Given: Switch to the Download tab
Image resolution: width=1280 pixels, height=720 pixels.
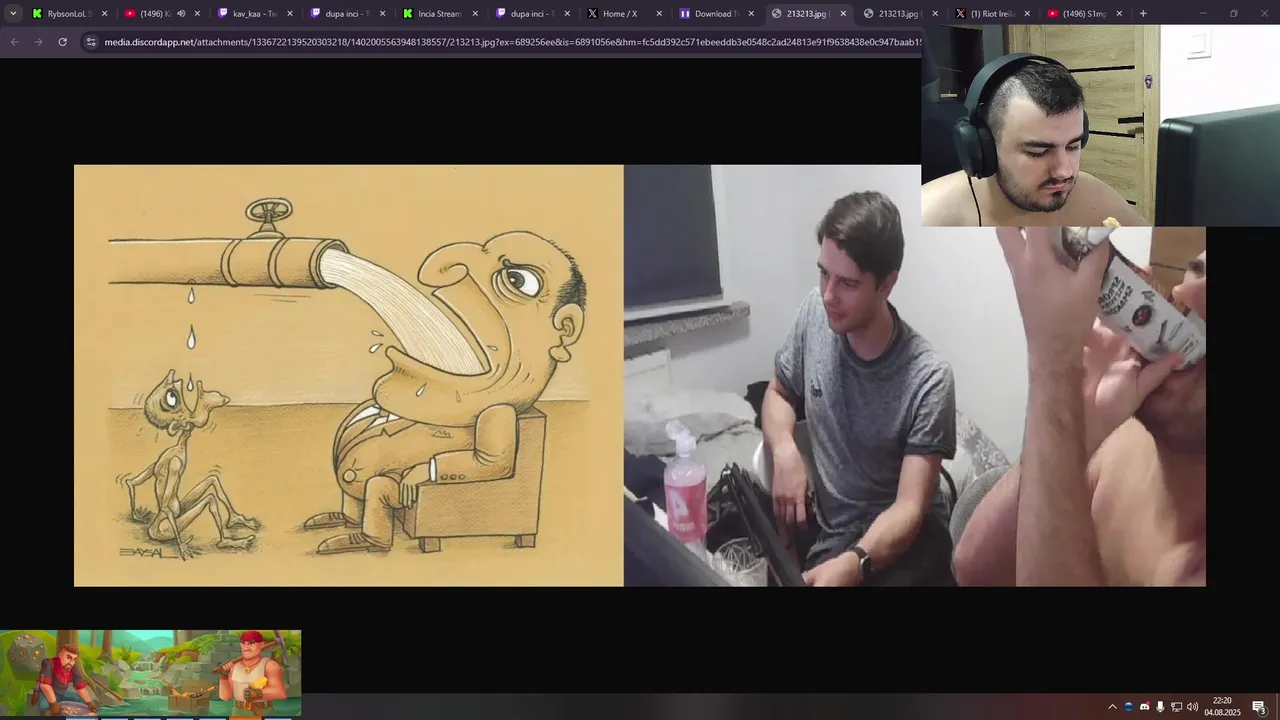Looking at the screenshot, I should (x=715, y=14).
